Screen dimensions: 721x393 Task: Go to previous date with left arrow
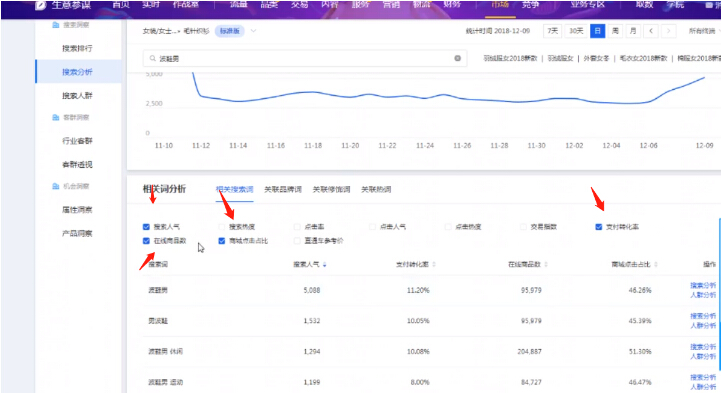651,31
